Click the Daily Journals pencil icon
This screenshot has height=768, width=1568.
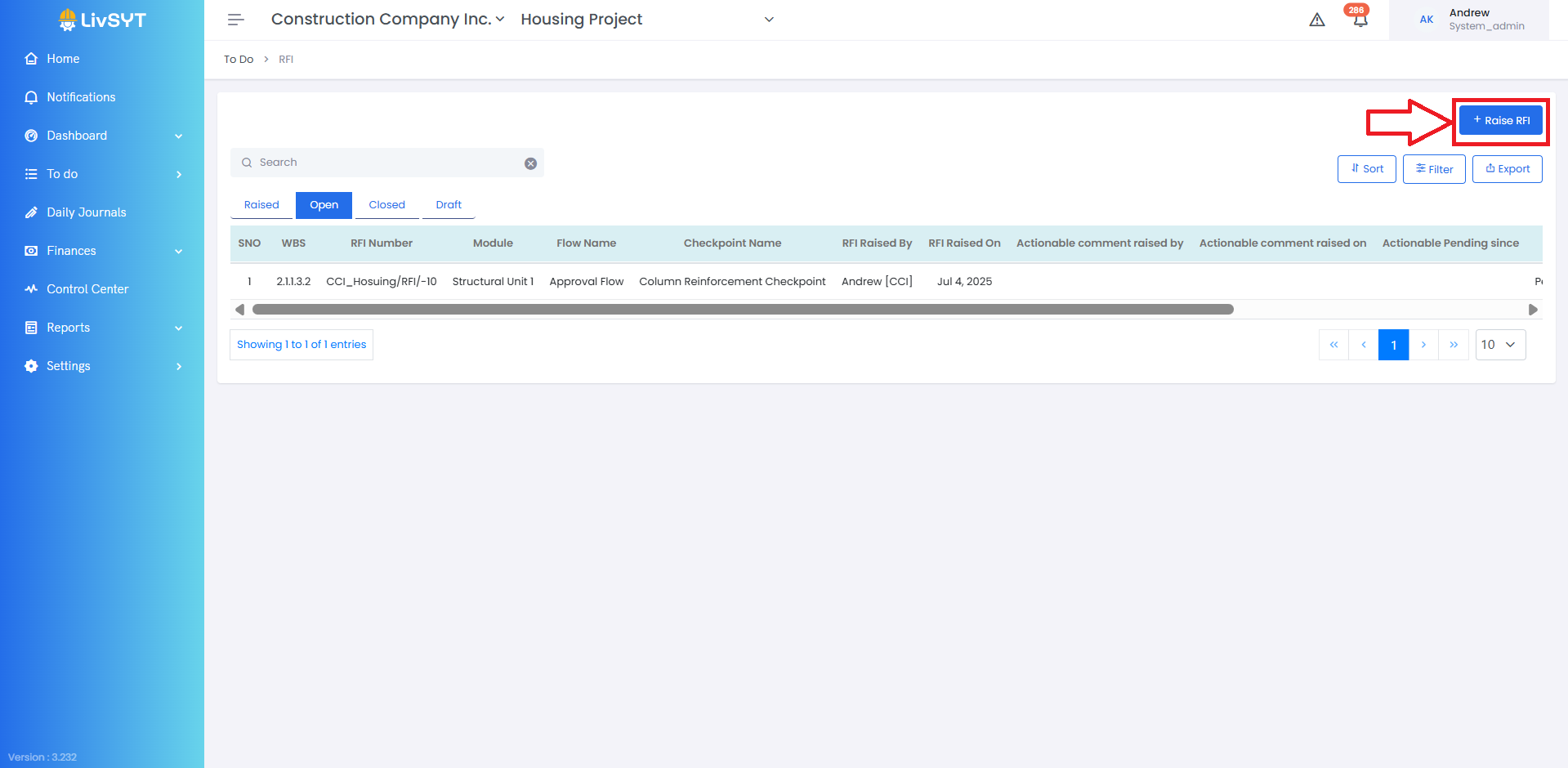coord(31,212)
